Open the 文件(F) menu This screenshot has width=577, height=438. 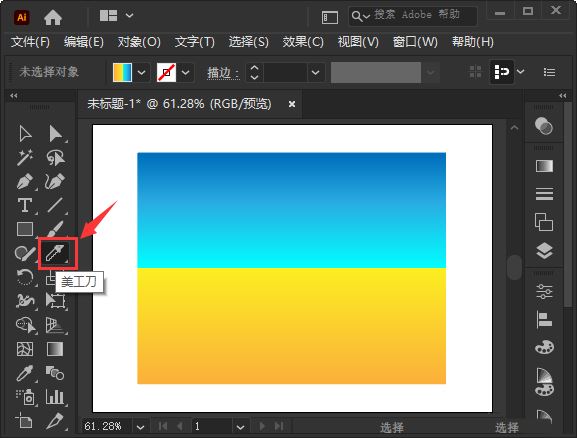click(x=30, y=42)
